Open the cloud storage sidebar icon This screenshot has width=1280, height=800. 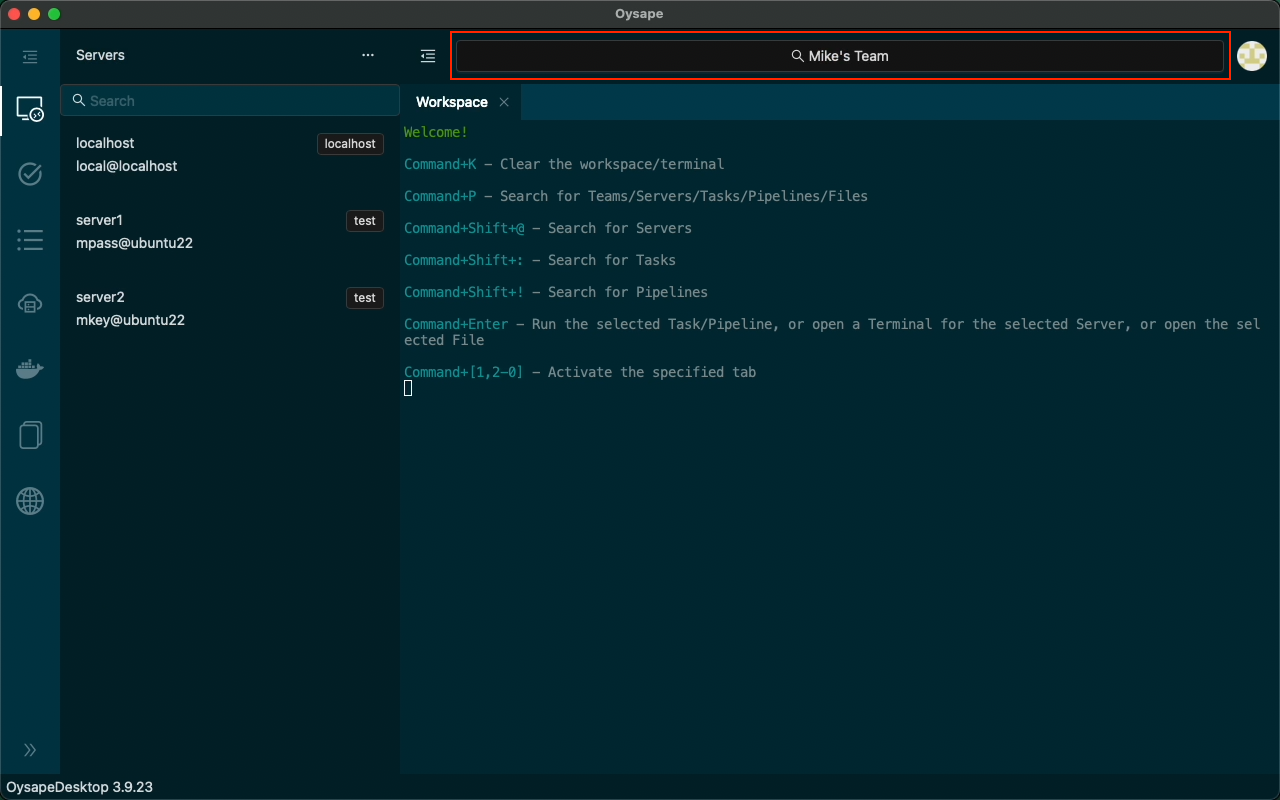coord(30,304)
